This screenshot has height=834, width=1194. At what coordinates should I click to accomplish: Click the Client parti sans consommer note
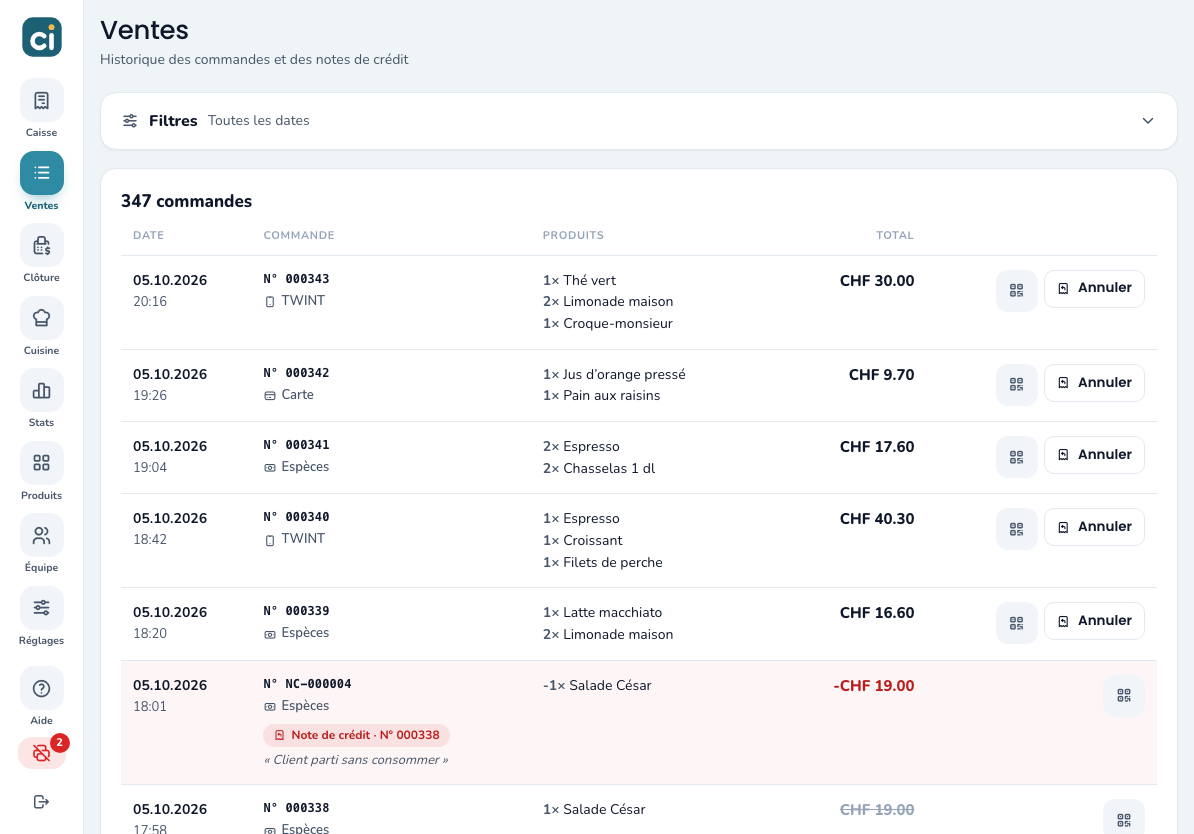click(x=356, y=760)
